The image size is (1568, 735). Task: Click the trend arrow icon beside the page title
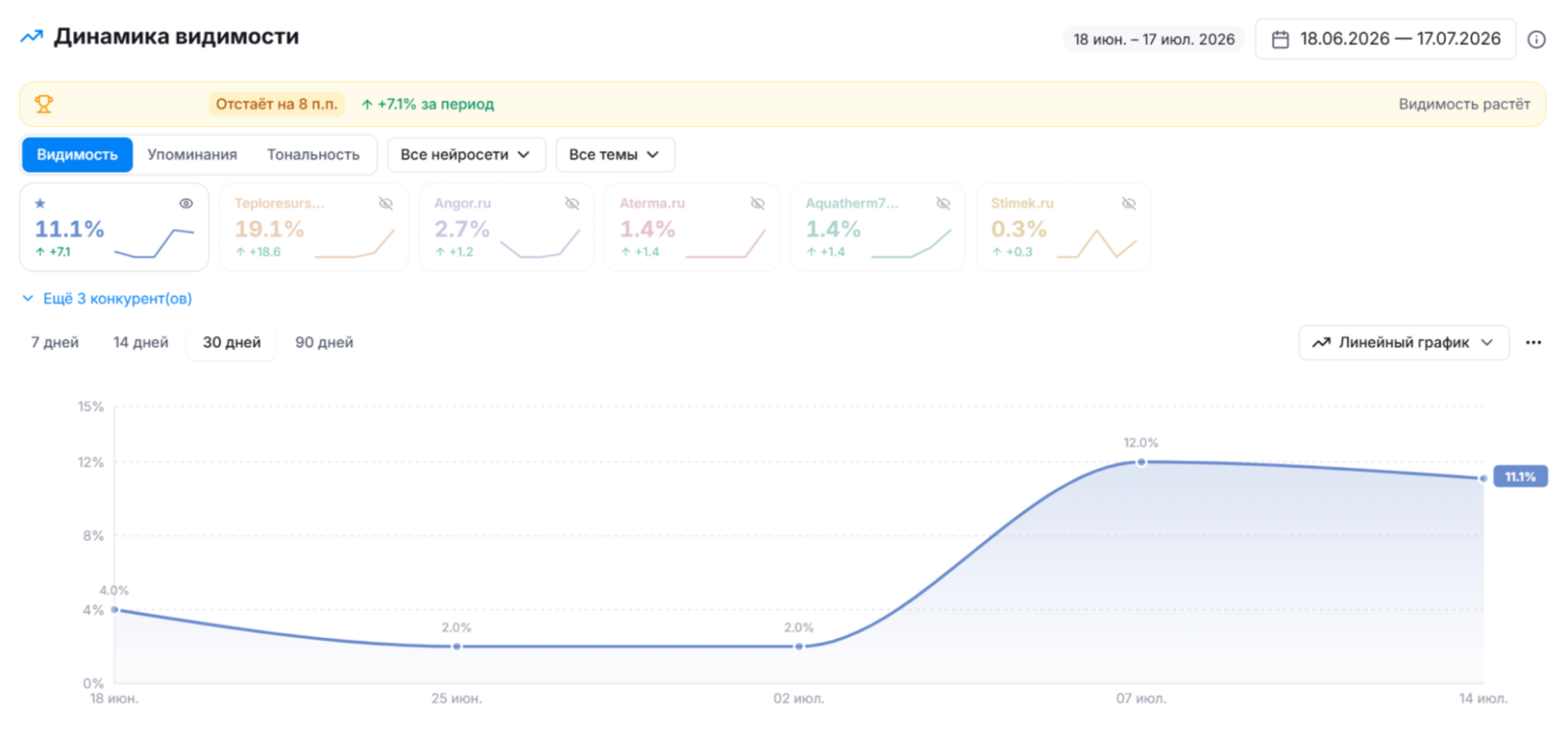[32, 36]
